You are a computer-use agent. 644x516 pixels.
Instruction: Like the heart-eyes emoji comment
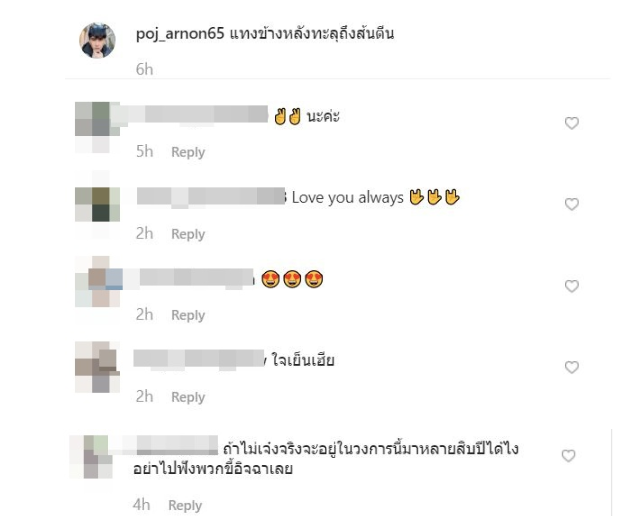[x=572, y=286]
